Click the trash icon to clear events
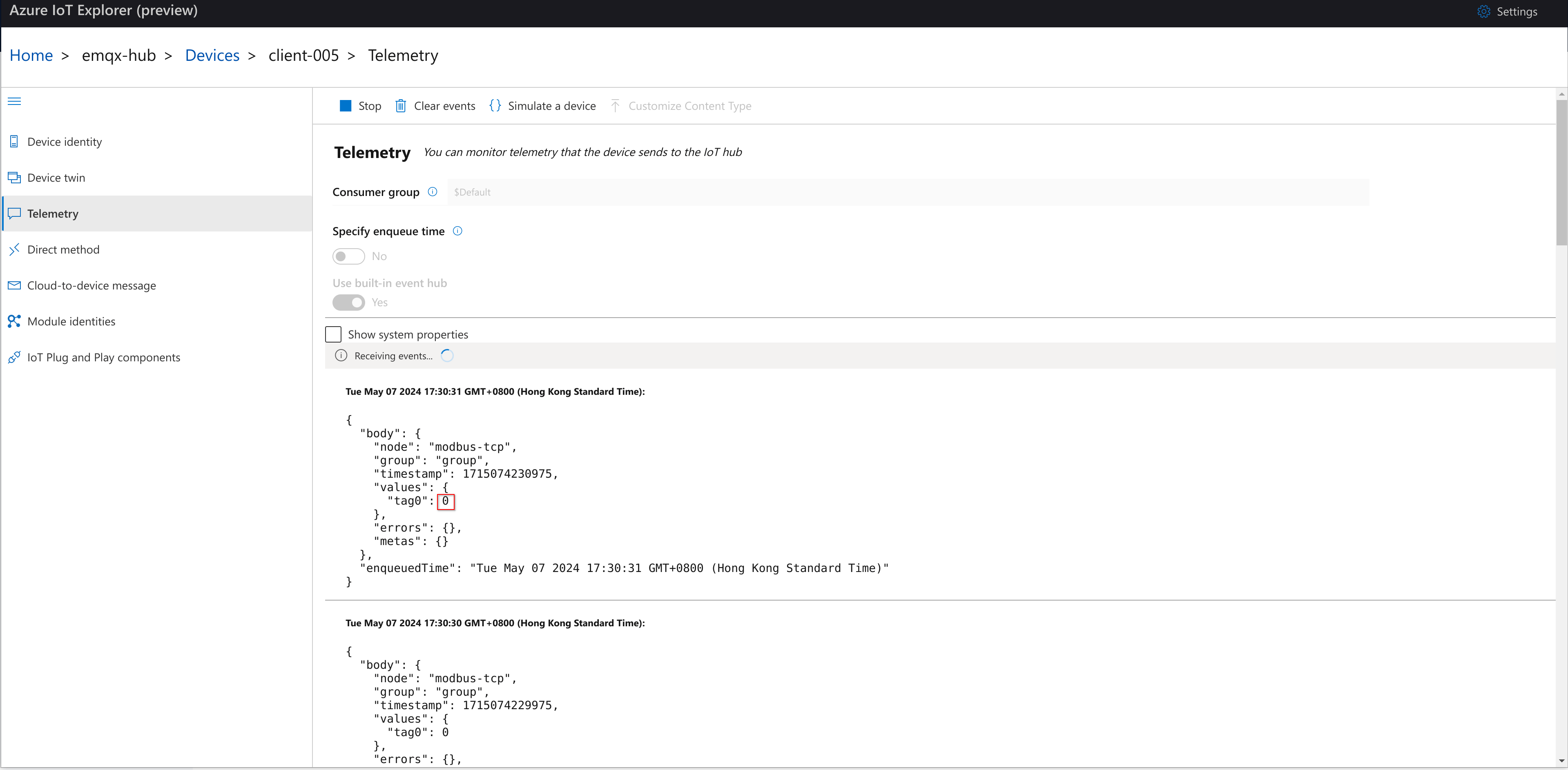Screen dimensions: 1568x770 pyautogui.click(x=401, y=105)
